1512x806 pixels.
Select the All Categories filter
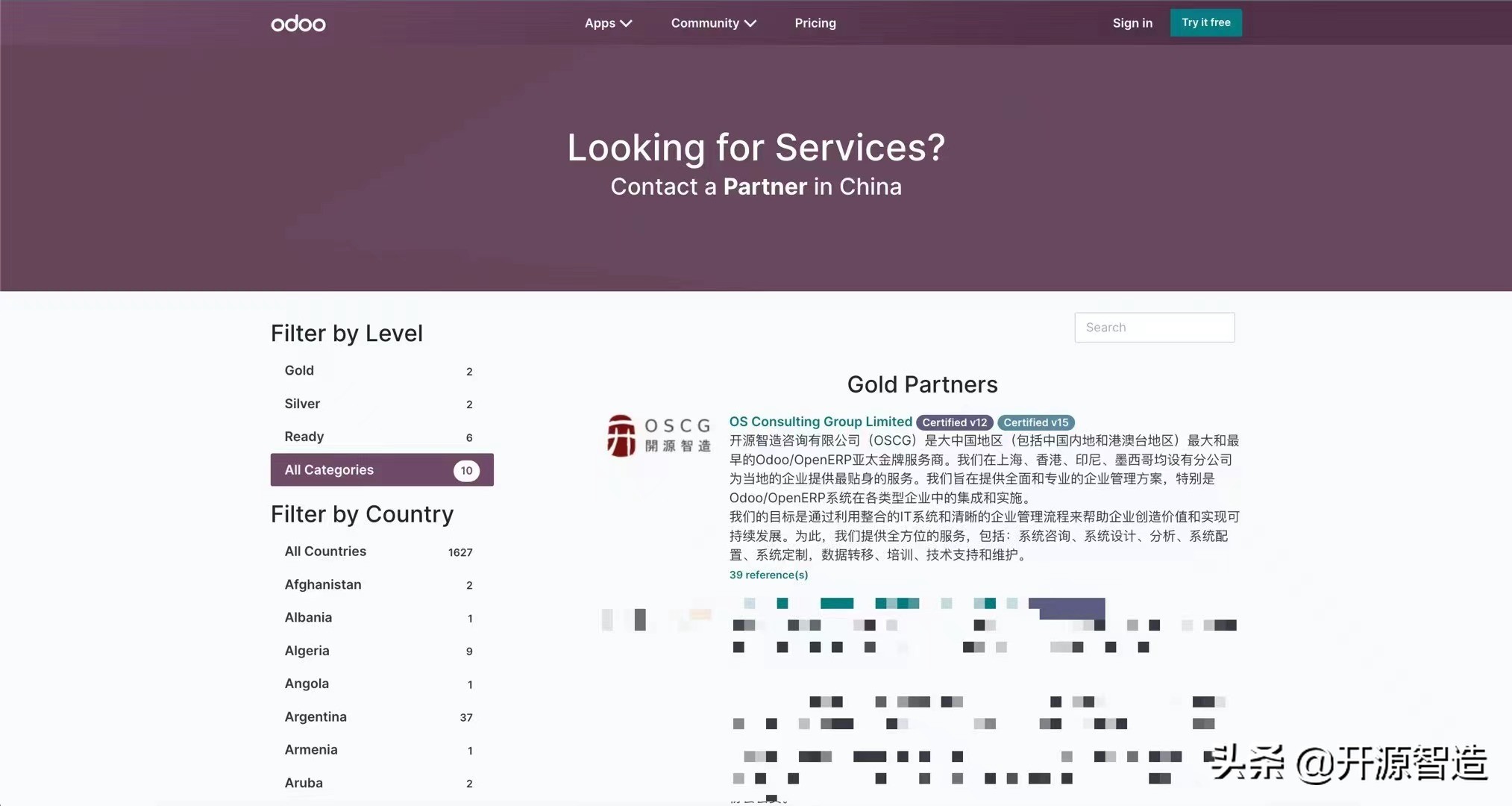381,469
